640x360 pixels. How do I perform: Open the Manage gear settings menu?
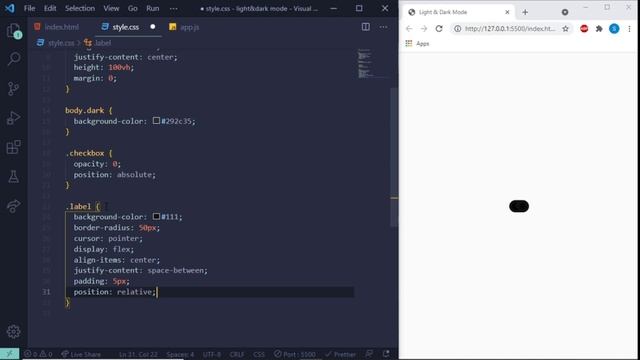(x=13, y=331)
